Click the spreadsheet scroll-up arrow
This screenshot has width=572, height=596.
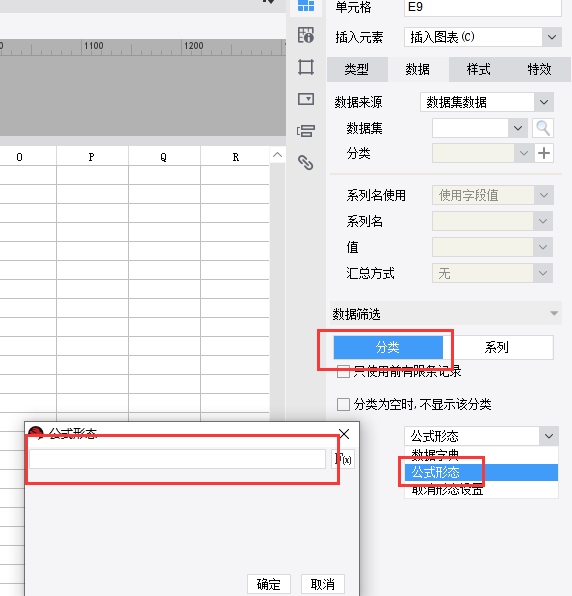click(277, 155)
